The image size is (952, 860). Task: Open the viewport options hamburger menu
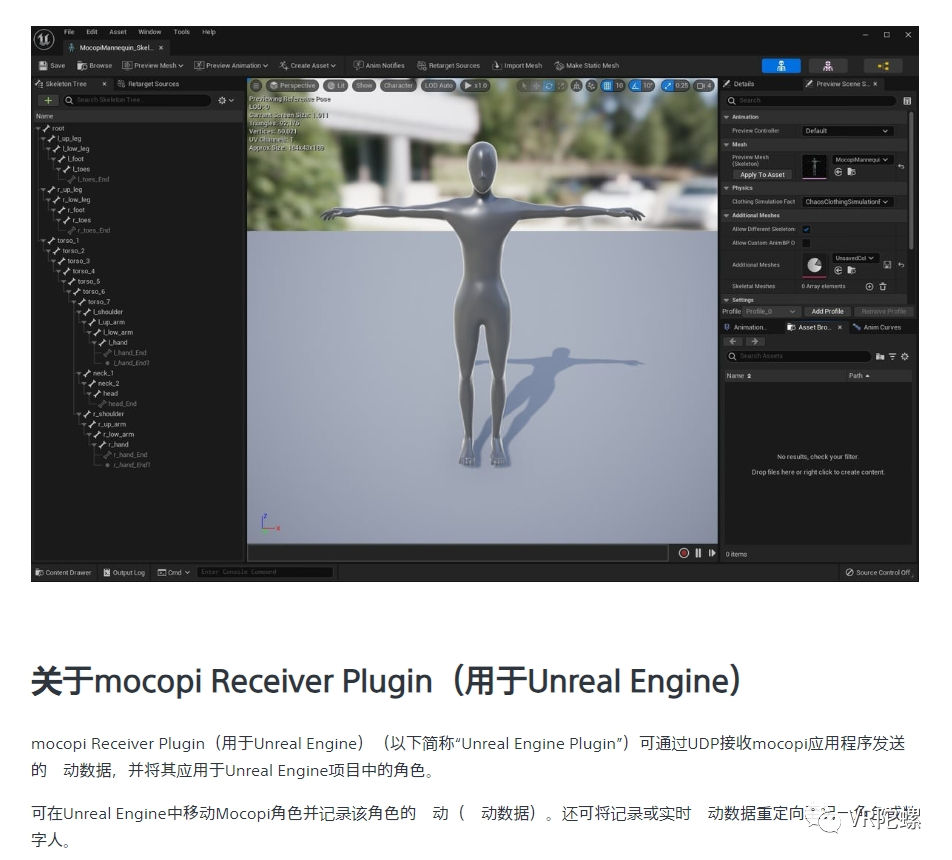(x=256, y=86)
